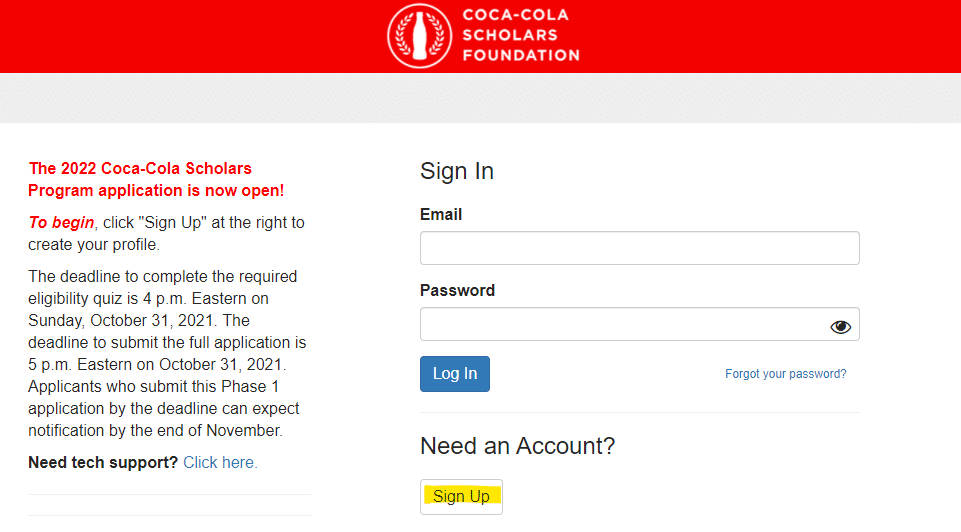The width and height of the screenshot is (961, 532).
Task: Click the bold Need tech support? text
Action: click(x=103, y=463)
